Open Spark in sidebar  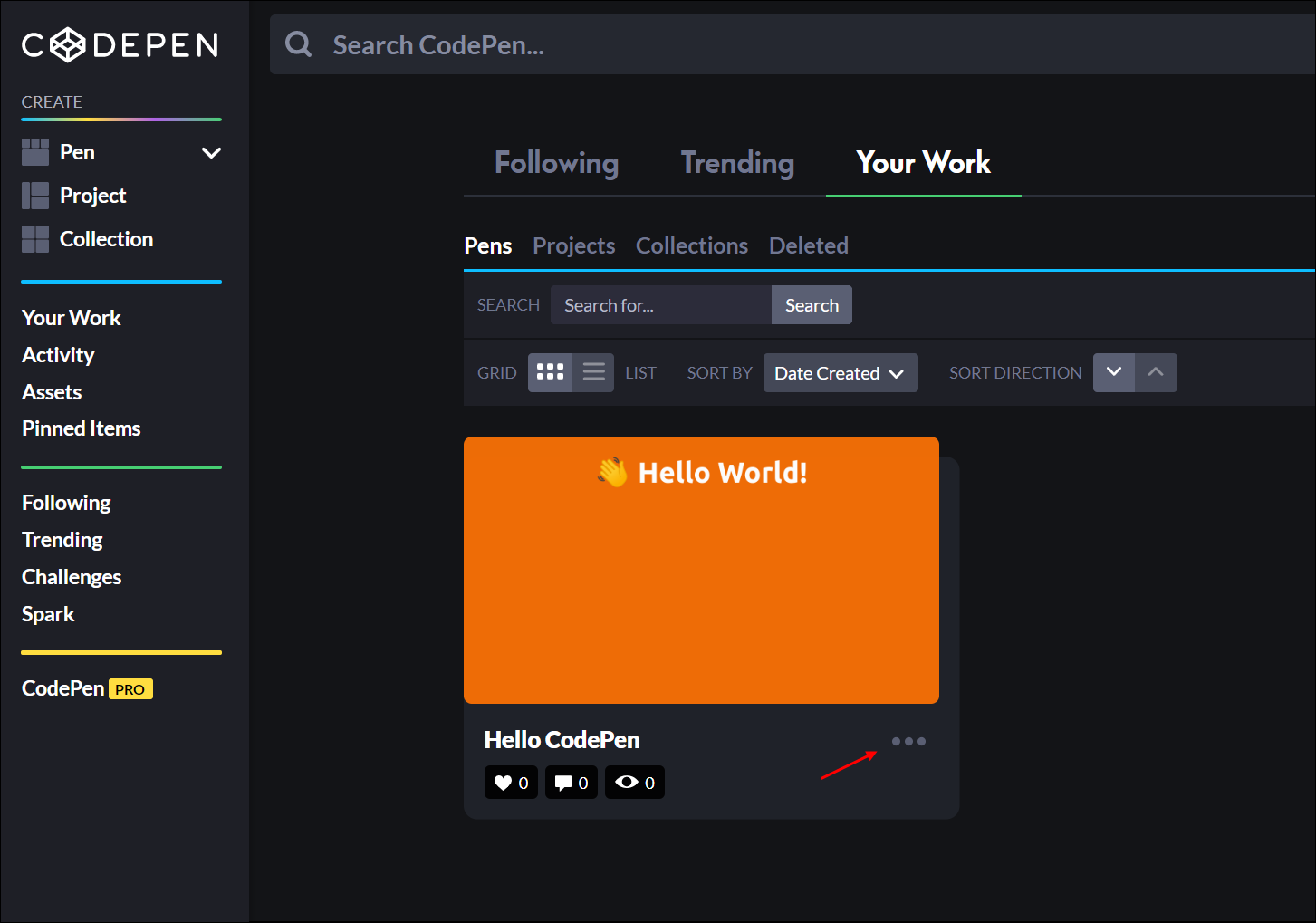pos(48,614)
